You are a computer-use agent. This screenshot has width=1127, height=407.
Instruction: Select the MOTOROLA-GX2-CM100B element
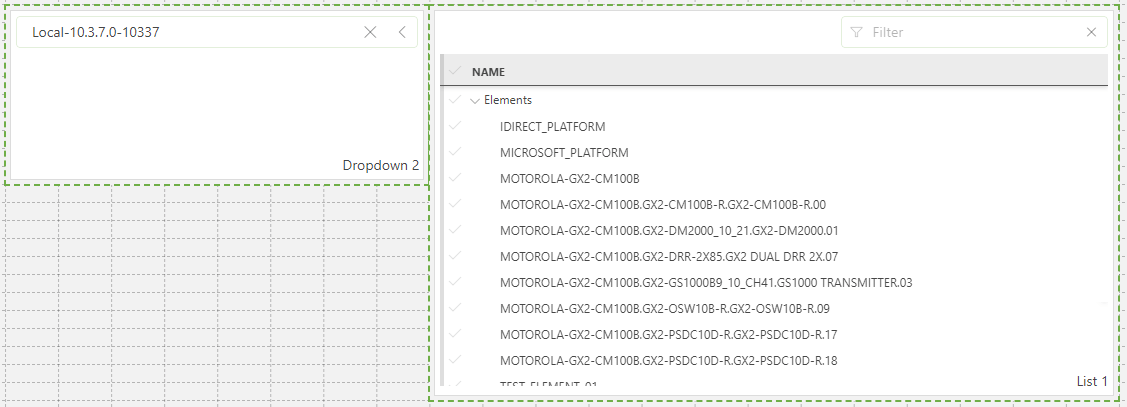(x=569, y=178)
